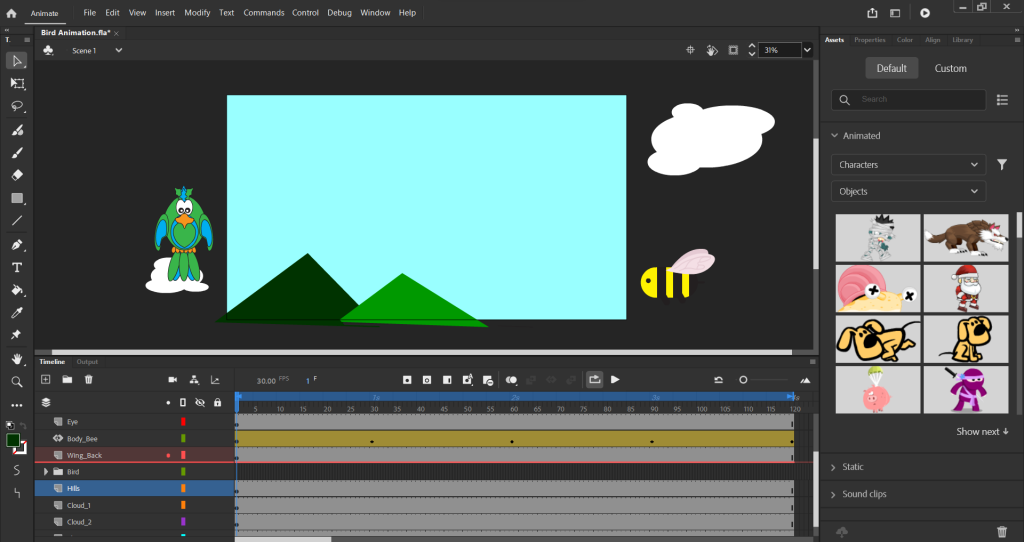Open the stage zoom percentage dropdown
This screenshot has width=1024, height=542.
[x=807, y=50]
